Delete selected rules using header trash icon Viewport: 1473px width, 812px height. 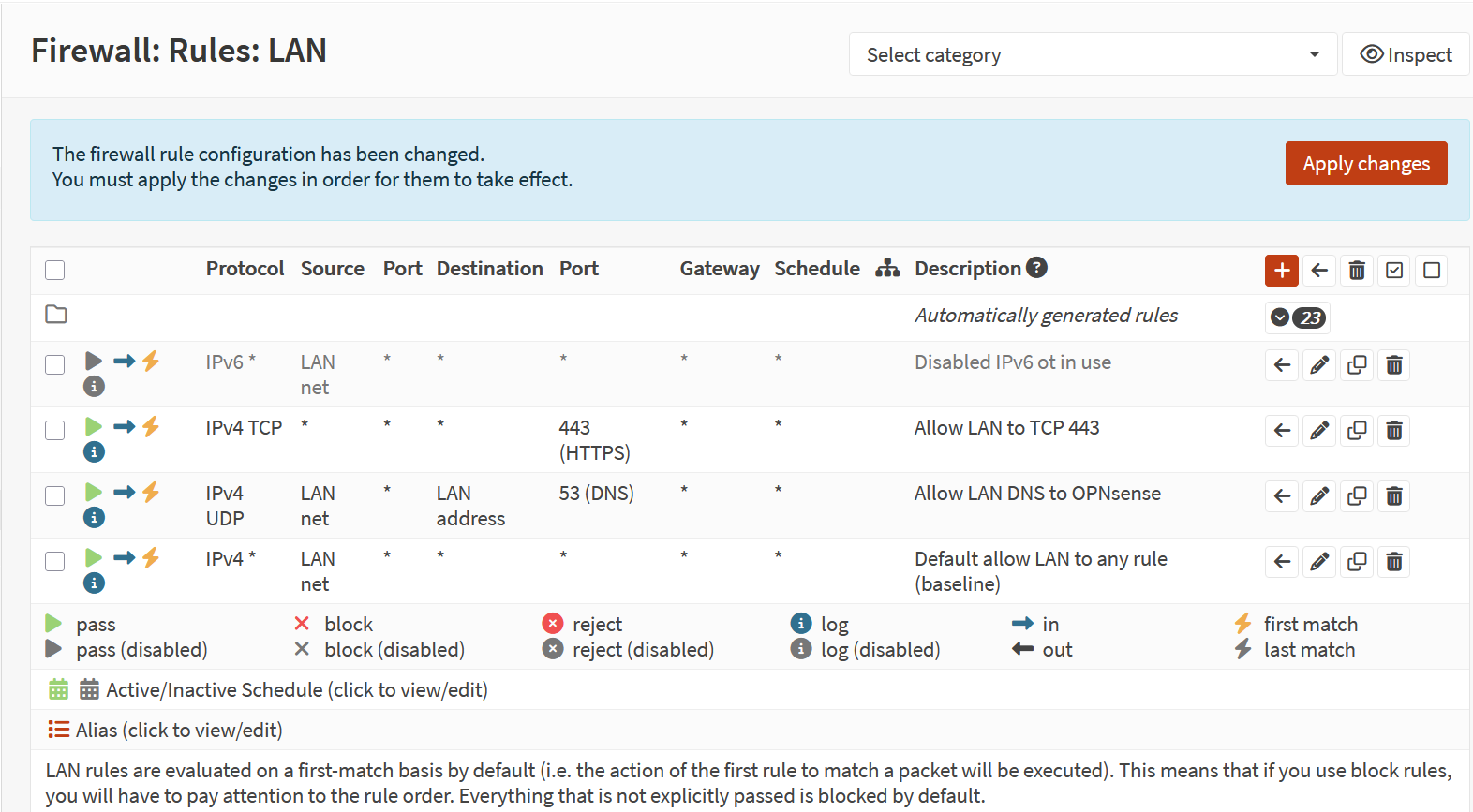tap(1357, 271)
